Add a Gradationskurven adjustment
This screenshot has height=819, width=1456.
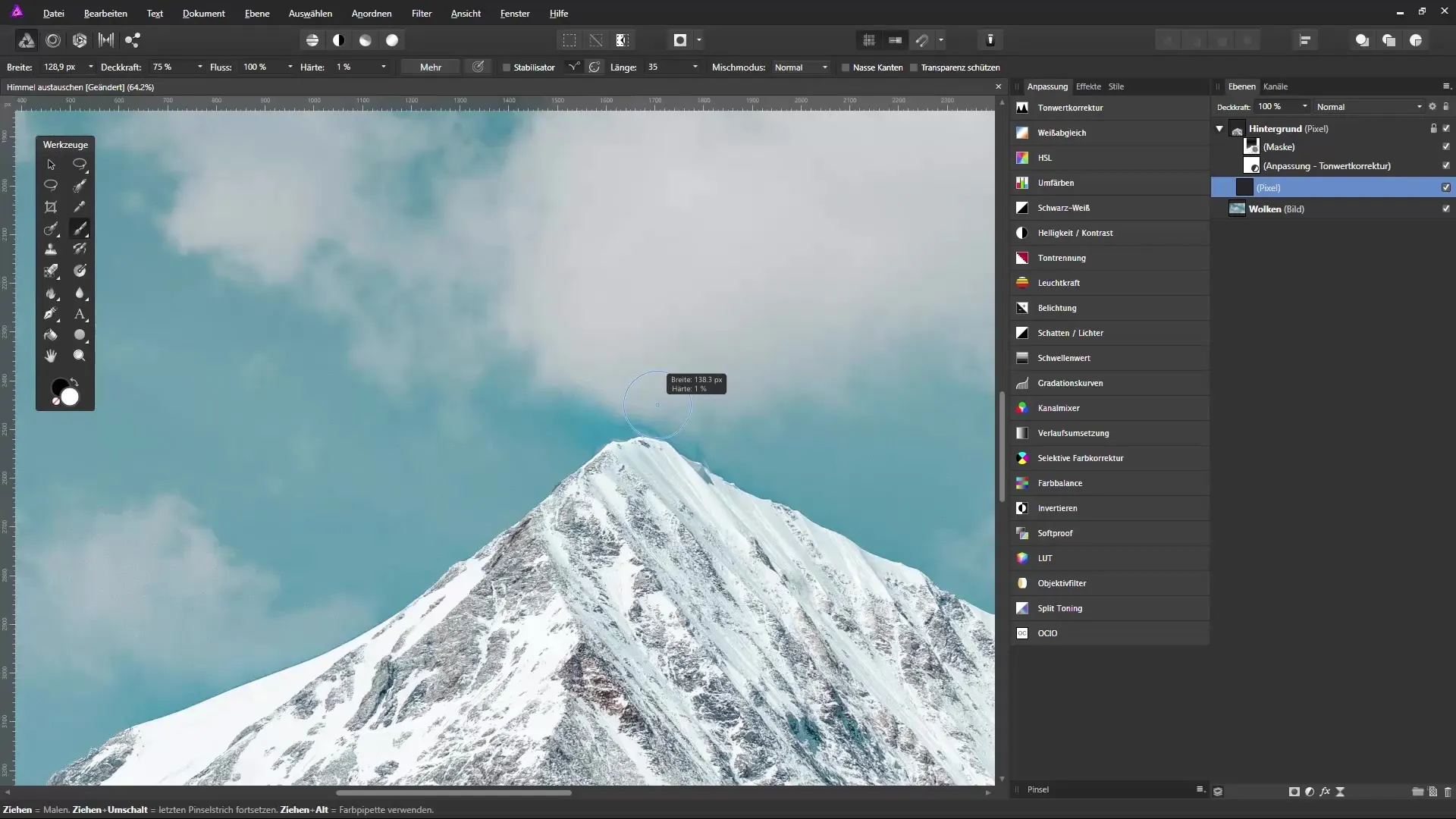point(1109,383)
